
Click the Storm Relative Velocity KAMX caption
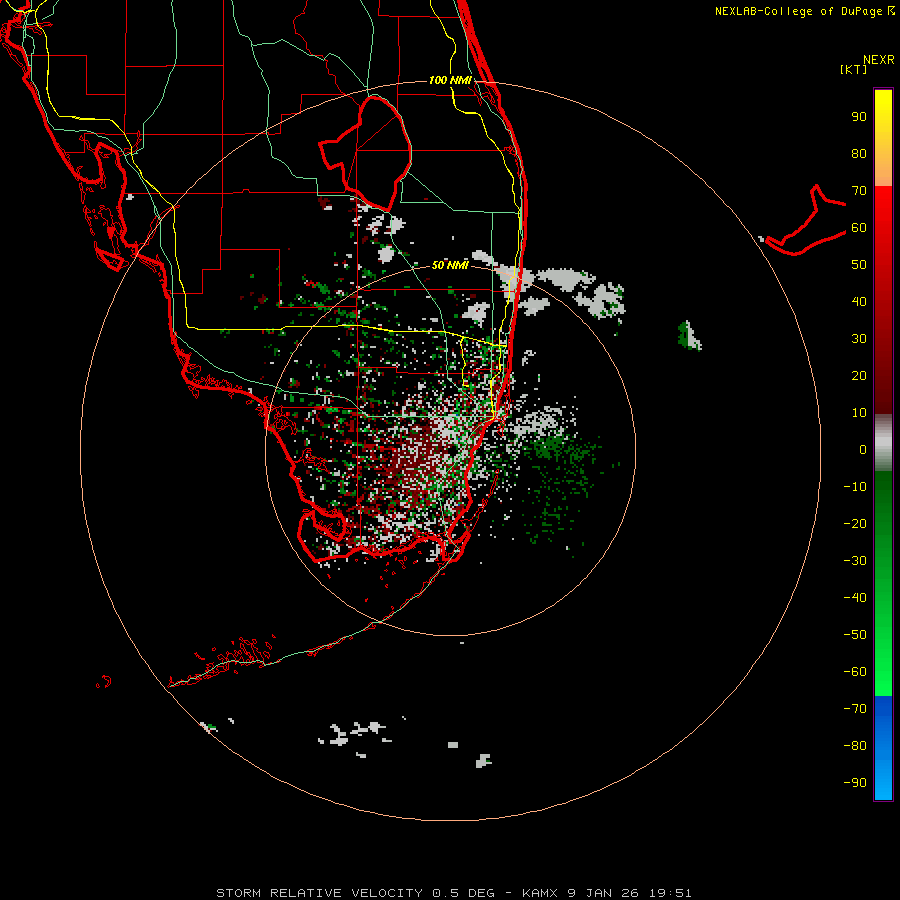453,893
